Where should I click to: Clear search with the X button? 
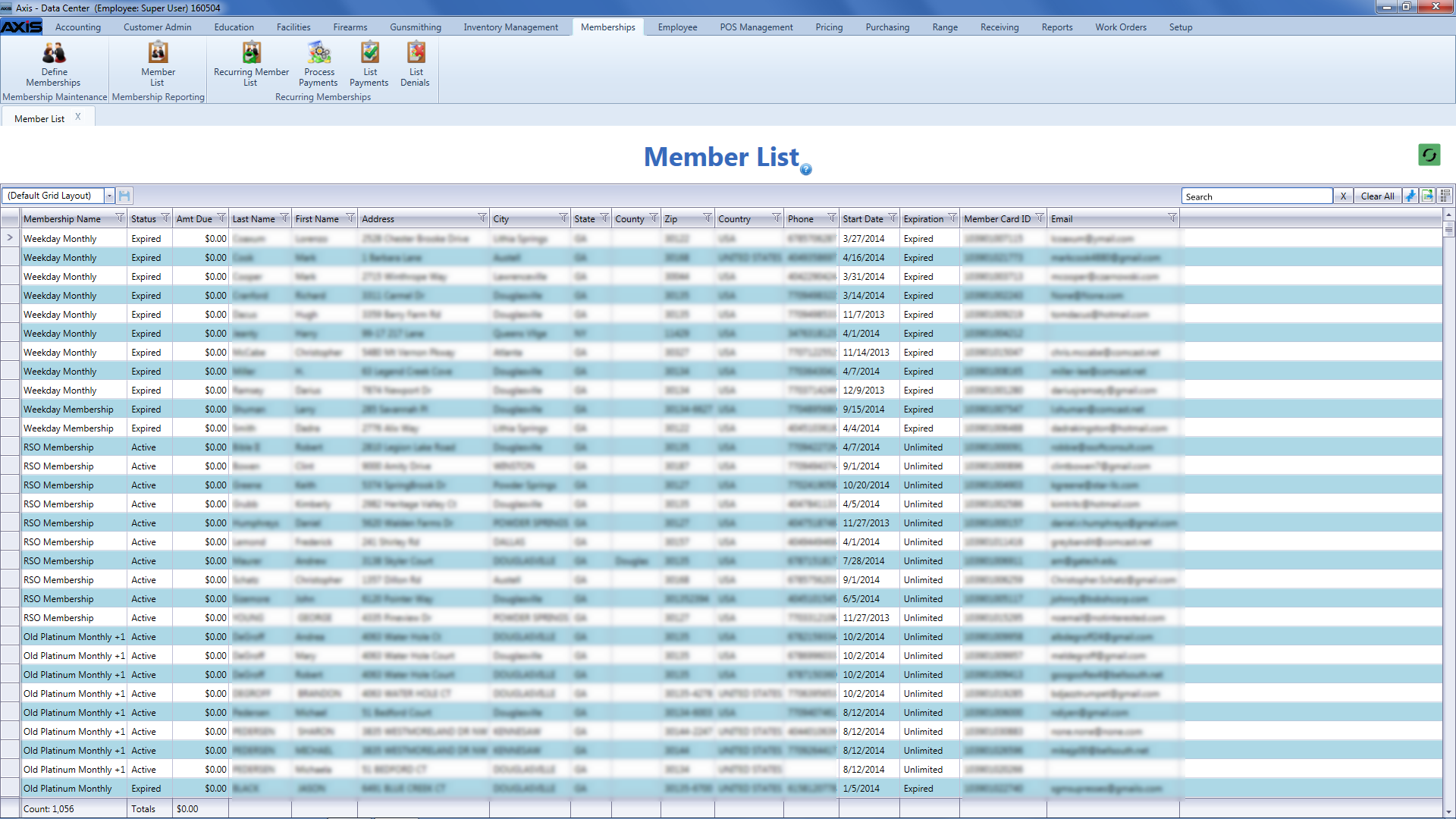(x=1343, y=196)
